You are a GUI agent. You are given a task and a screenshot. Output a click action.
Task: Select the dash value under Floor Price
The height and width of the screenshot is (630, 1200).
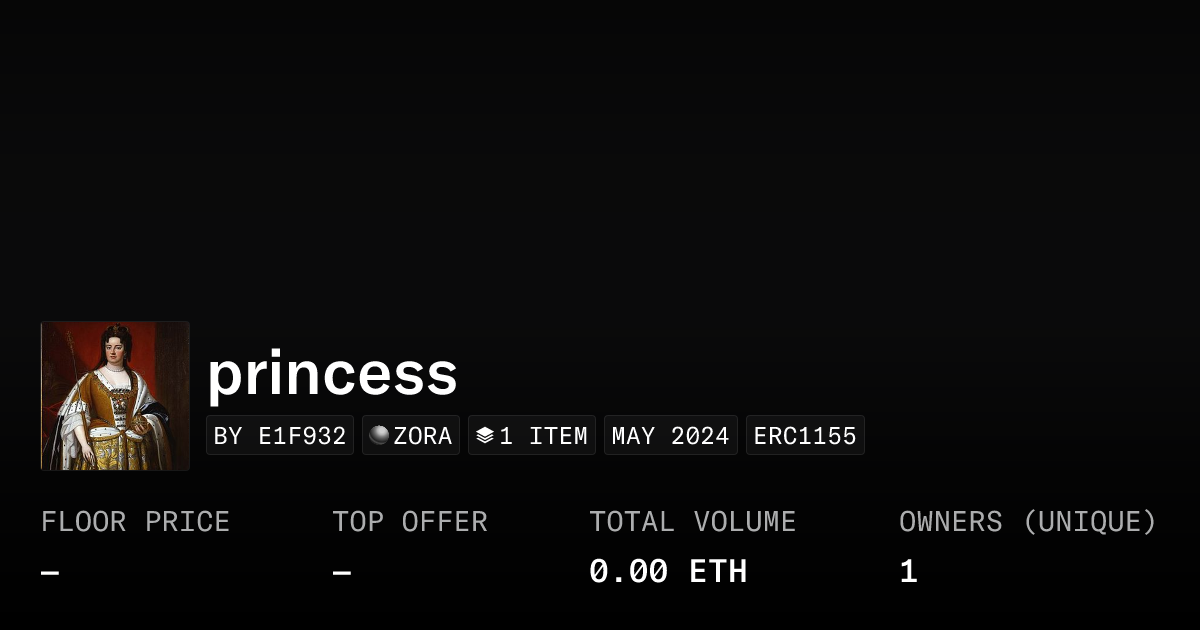pos(50,573)
